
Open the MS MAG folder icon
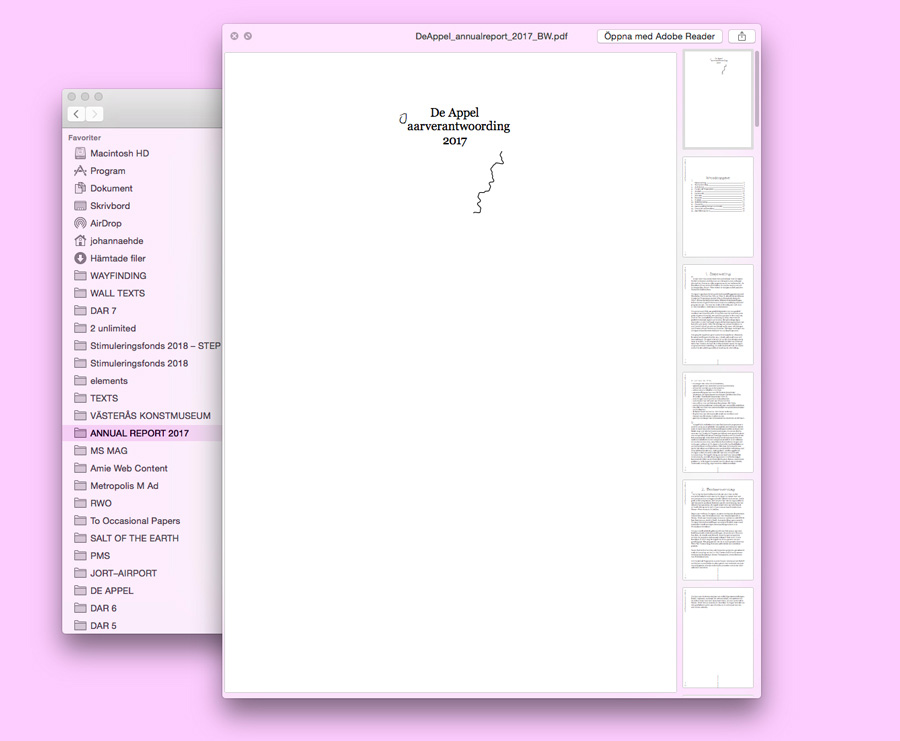[80, 451]
